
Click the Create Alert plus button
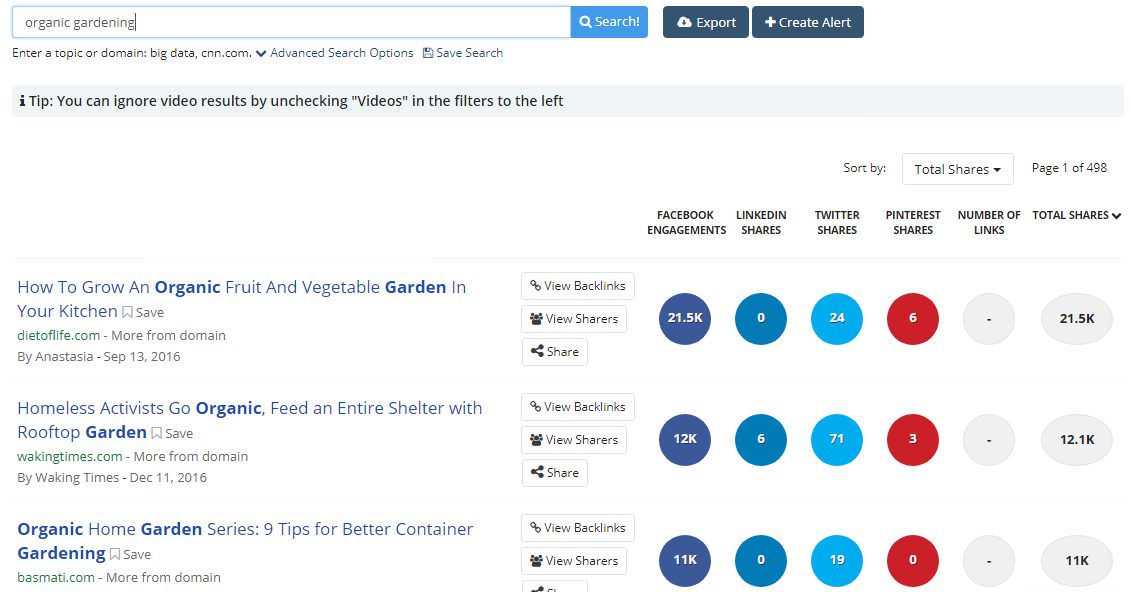coord(807,22)
